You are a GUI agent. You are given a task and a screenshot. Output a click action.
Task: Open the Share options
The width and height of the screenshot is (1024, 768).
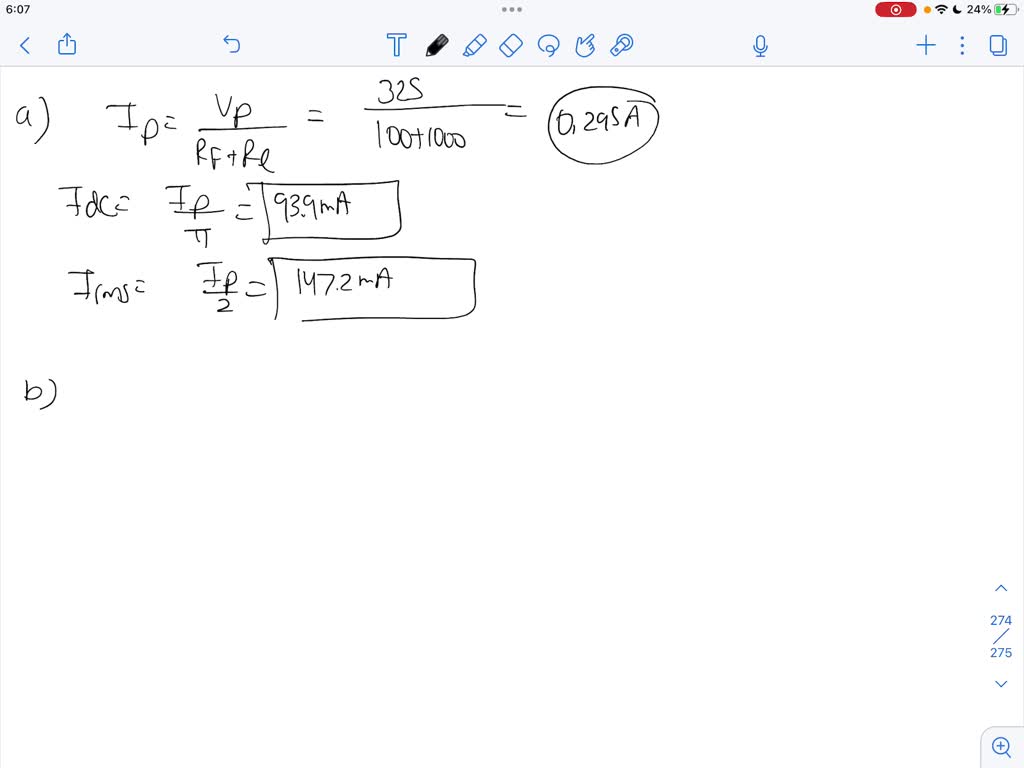[x=67, y=45]
